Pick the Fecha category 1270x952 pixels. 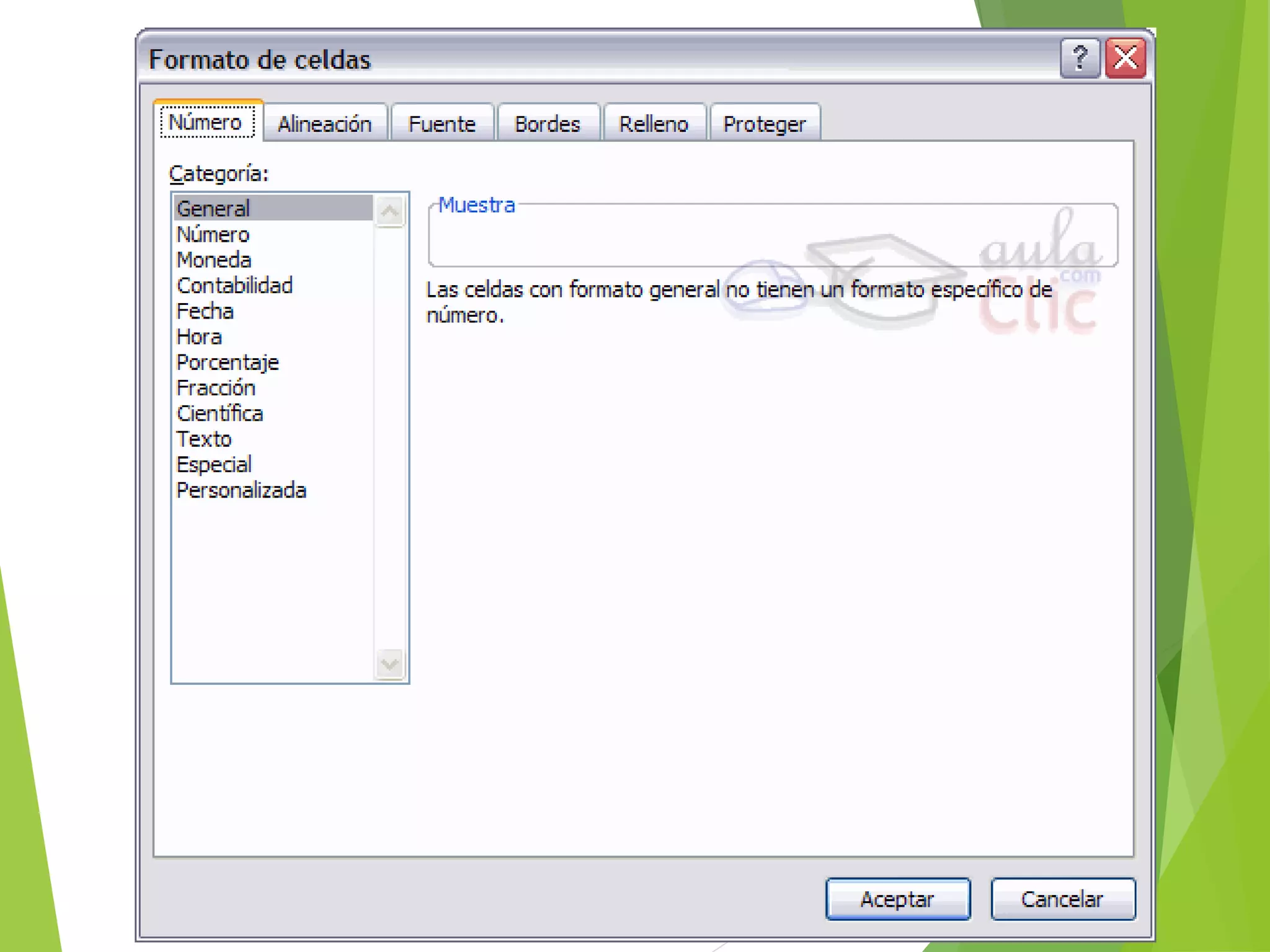(205, 311)
